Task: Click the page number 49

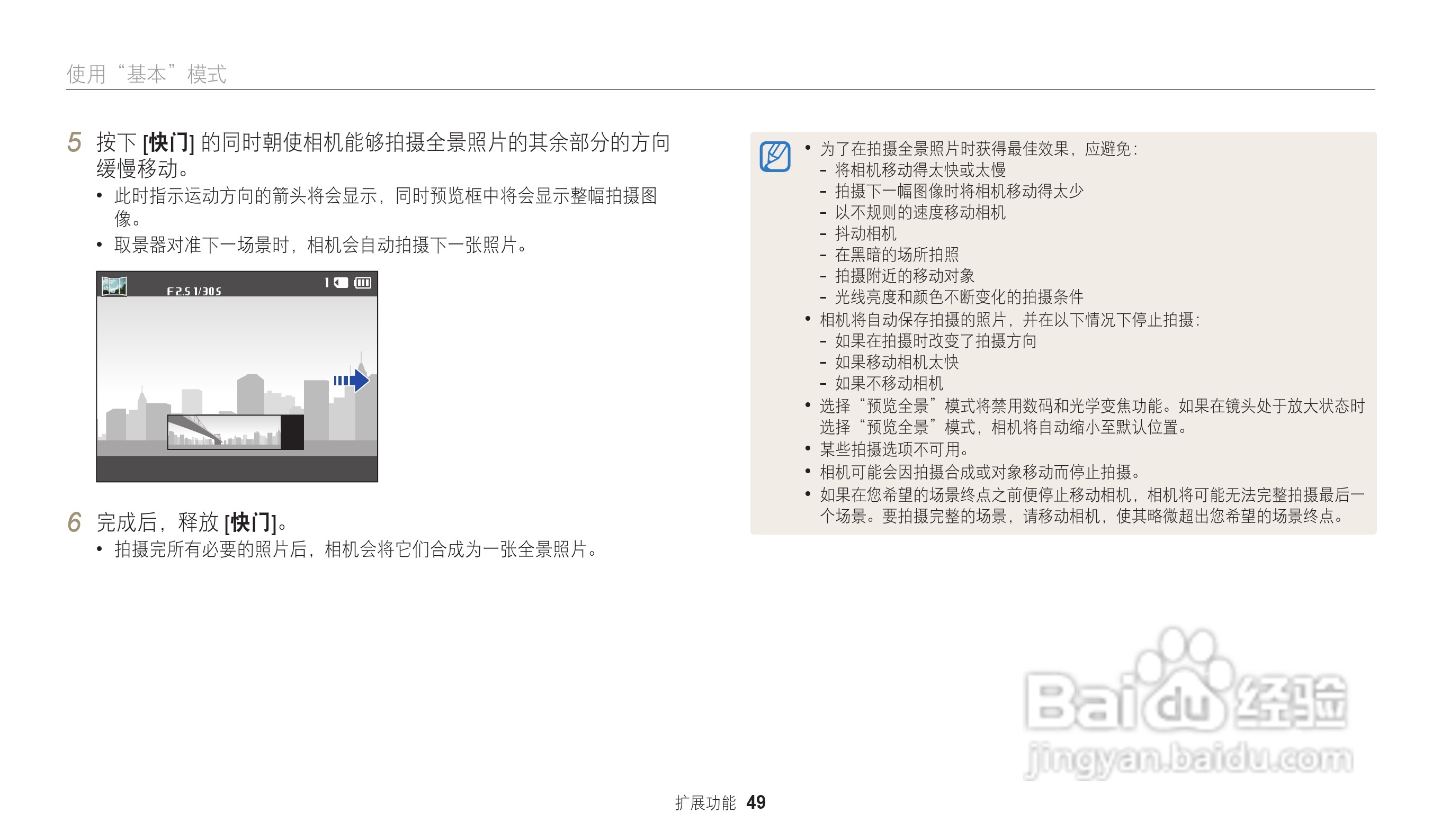Action: (756, 803)
